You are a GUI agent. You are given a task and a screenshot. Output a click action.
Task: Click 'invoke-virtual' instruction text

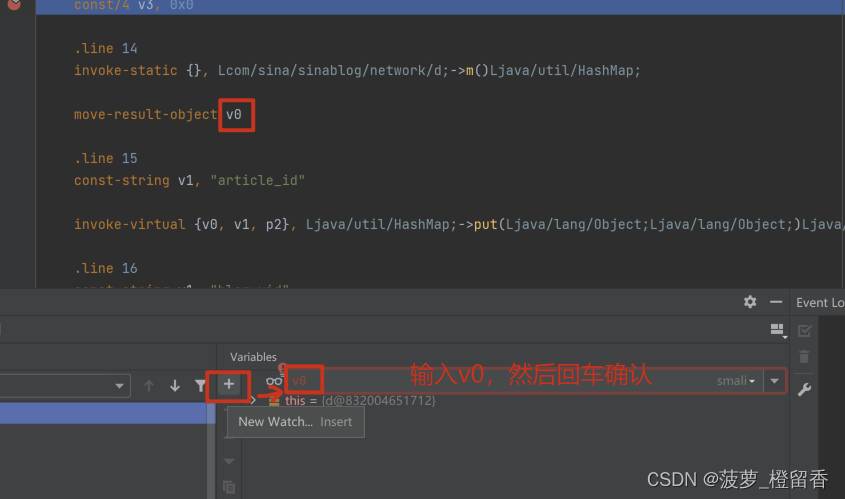(x=129, y=224)
